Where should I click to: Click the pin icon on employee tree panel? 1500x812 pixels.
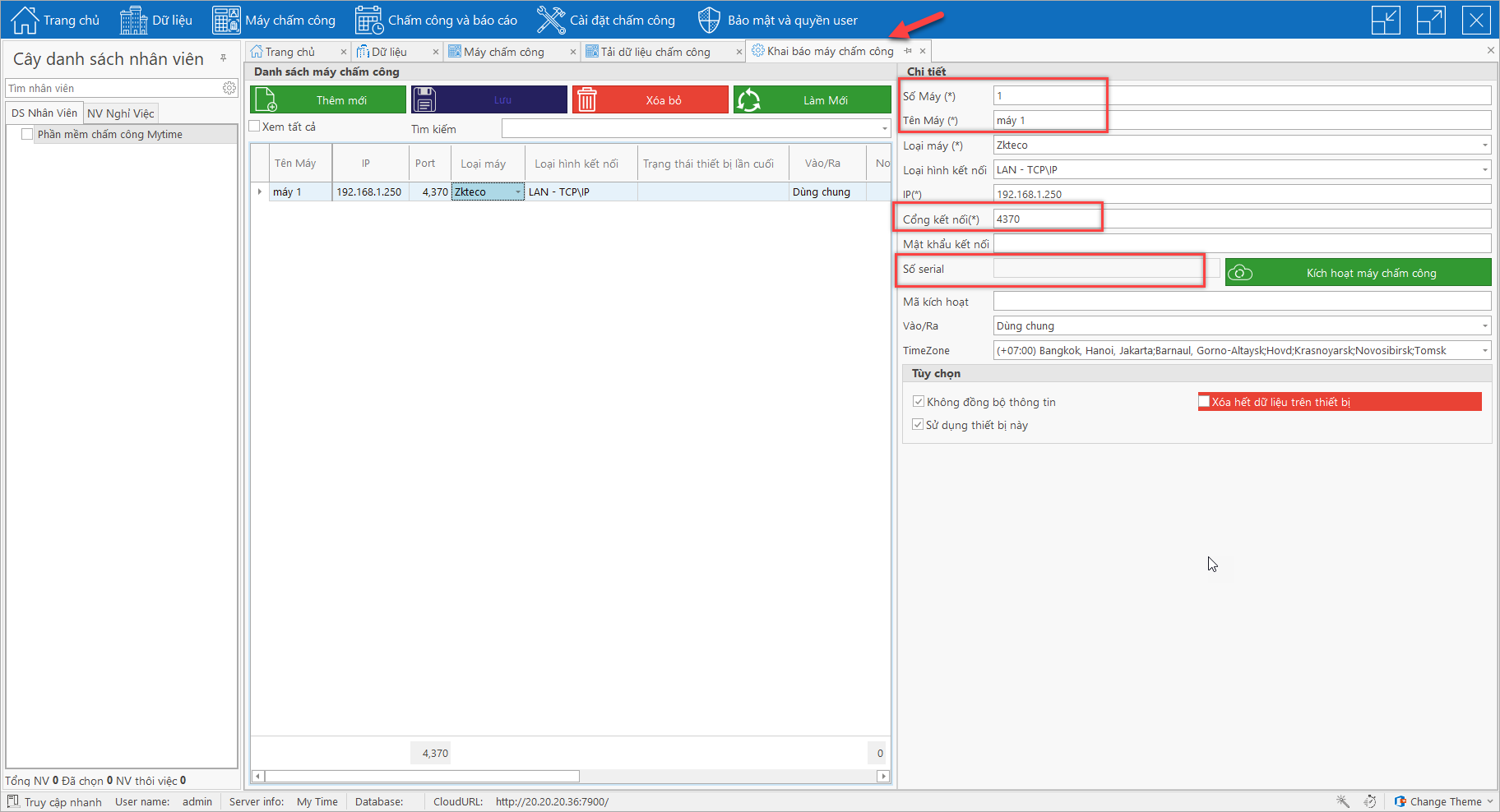pyautogui.click(x=224, y=58)
